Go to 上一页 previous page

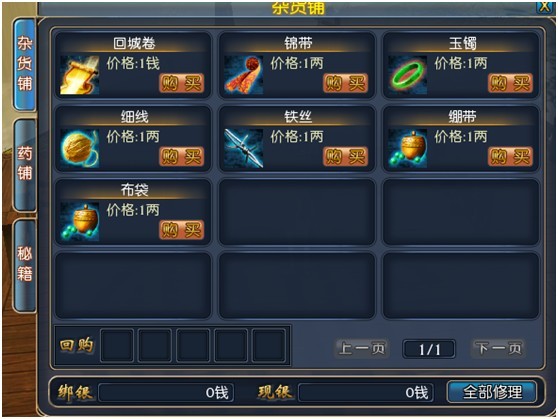point(362,348)
